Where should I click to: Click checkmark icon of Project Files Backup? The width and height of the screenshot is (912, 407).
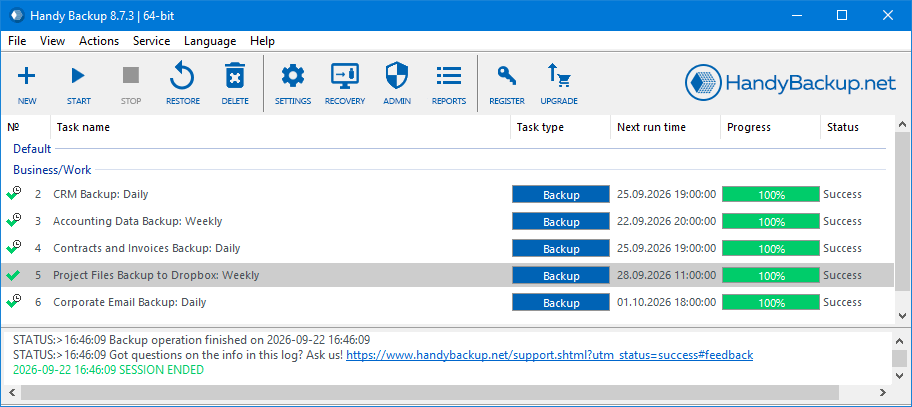point(13,276)
